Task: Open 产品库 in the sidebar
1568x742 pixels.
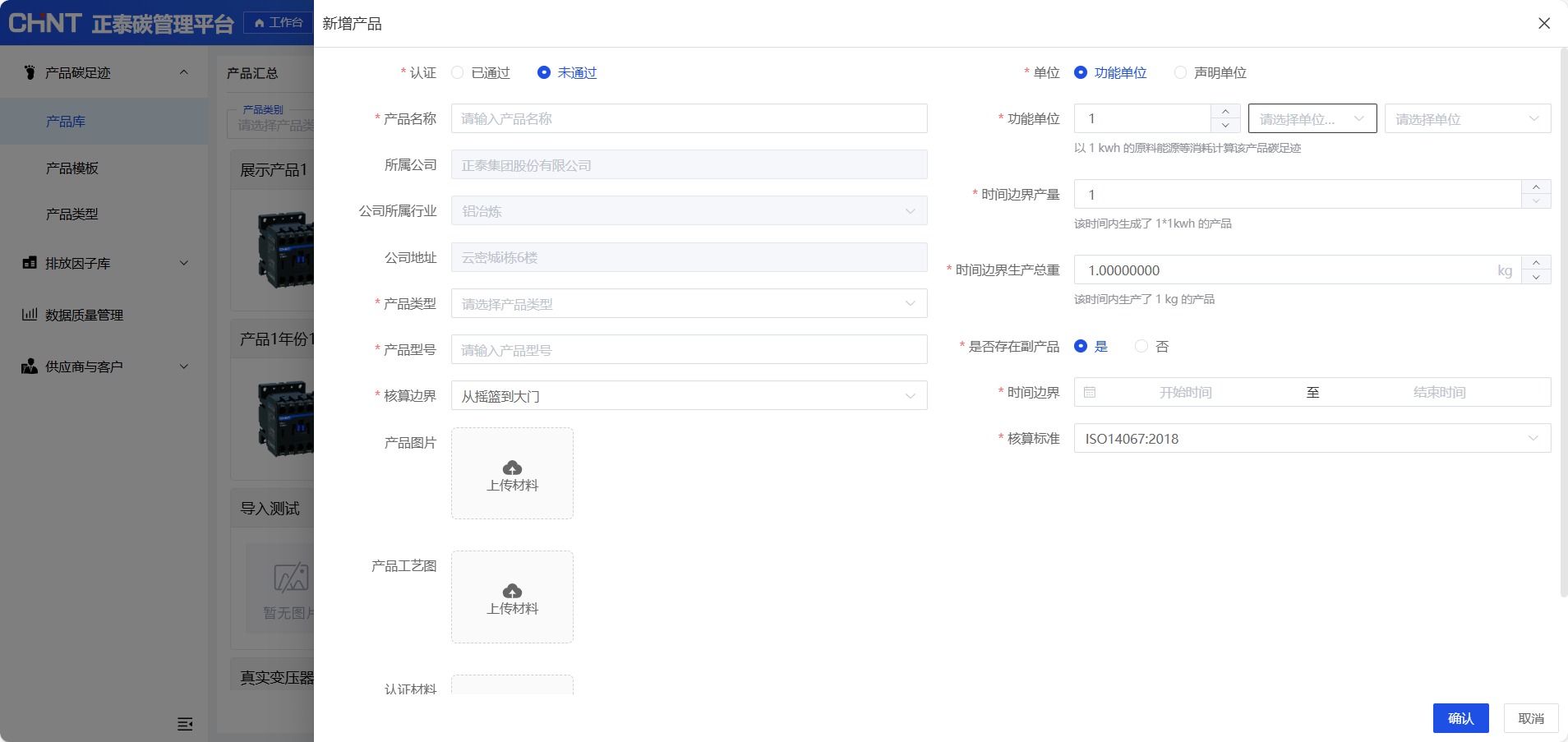Action: (x=104, y=121)
